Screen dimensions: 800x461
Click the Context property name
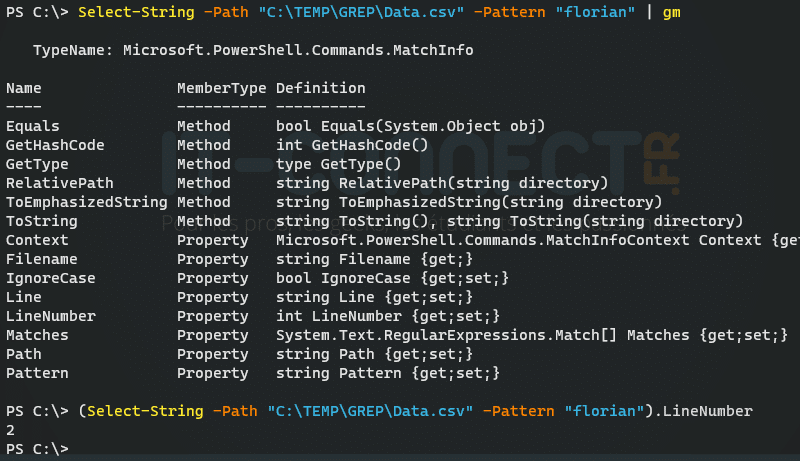click(x=37, y=240)
